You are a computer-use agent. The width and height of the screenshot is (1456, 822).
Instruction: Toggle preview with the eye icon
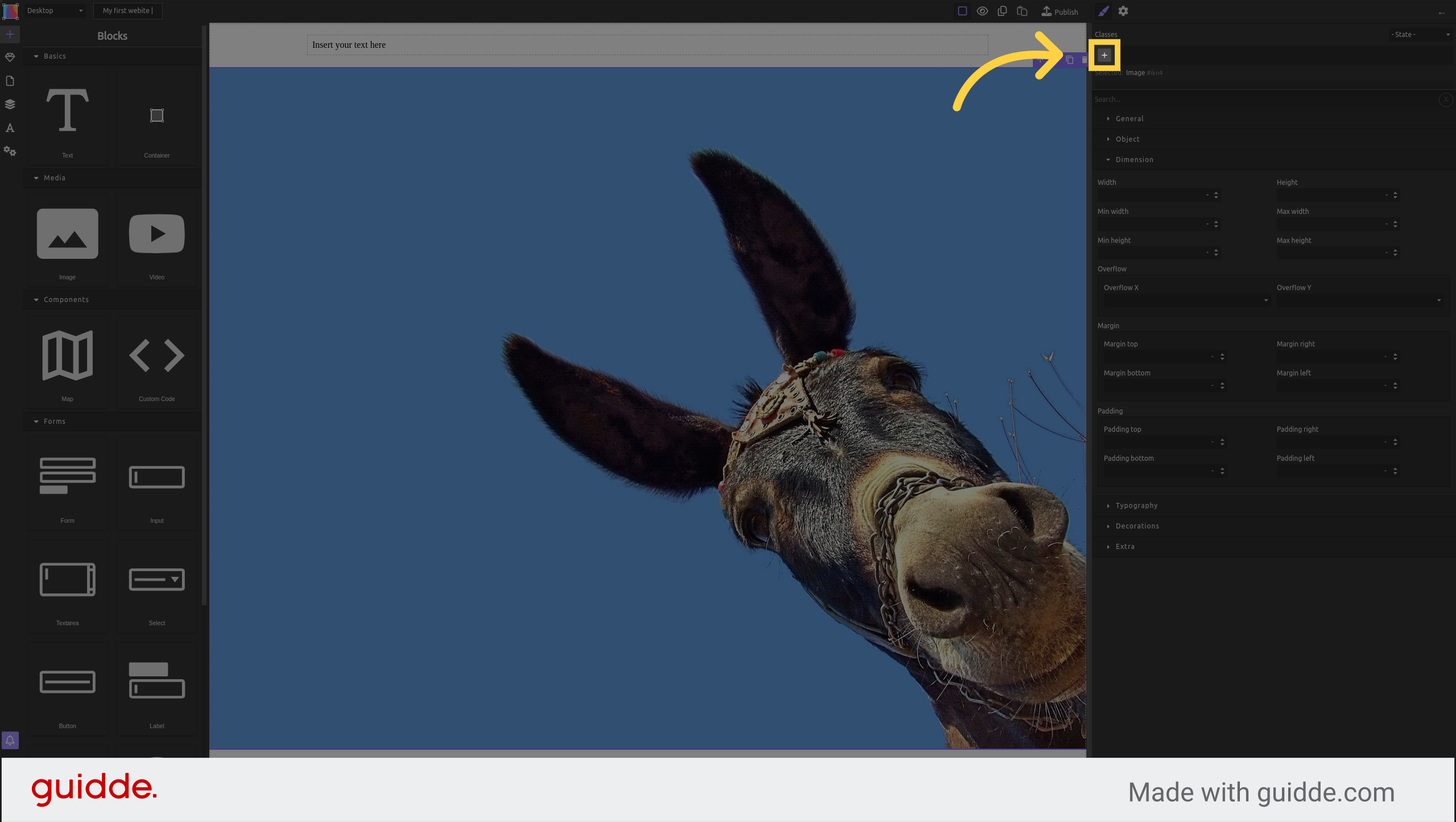(x=982, y=11)
